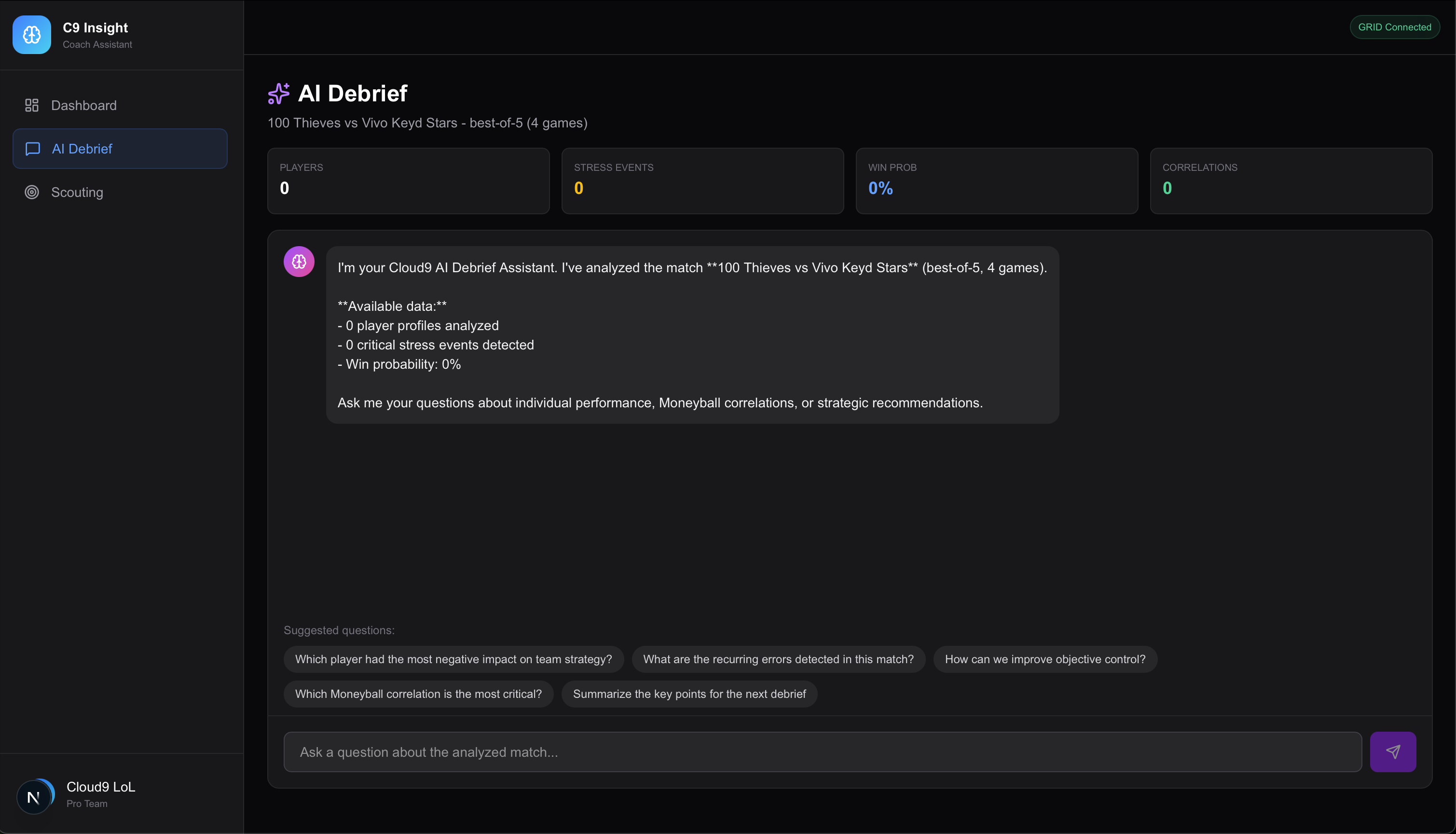Select the improve objective control question
Image resolution: width=1456 pixels, height=834 pixels.
[x=1044, y=659]
